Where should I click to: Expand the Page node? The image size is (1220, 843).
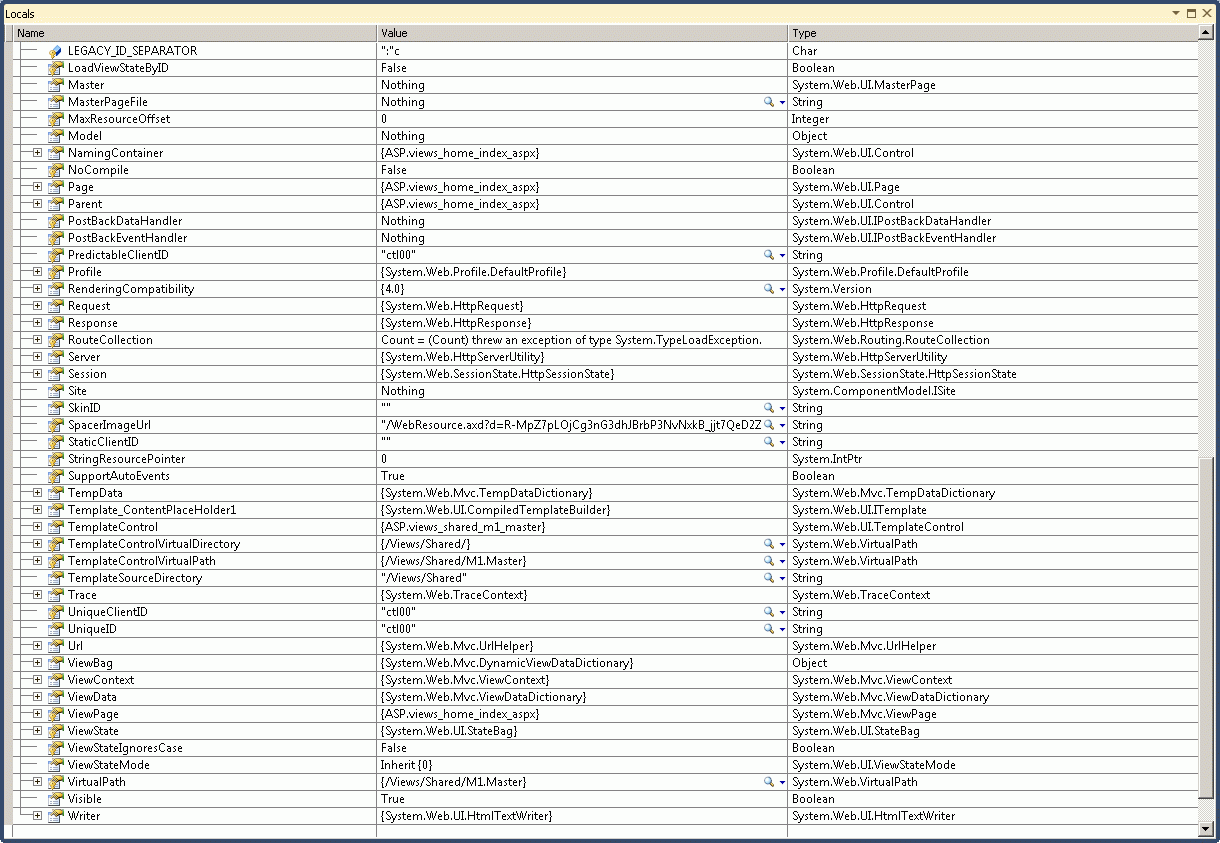pos(37,187)
